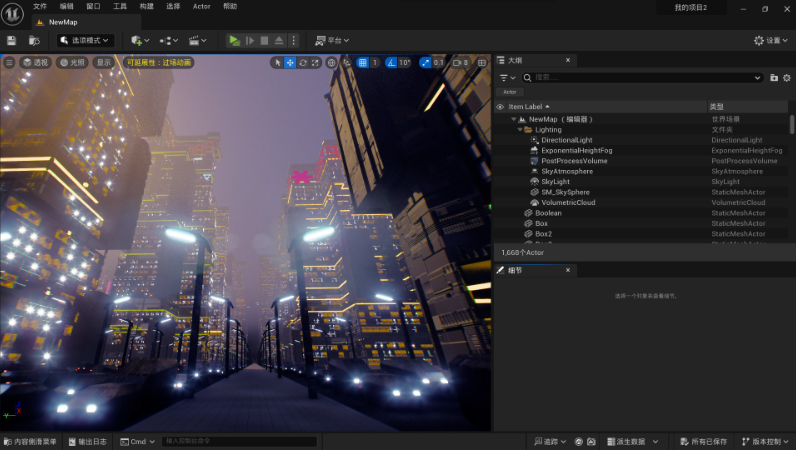Screen dimensions: 796x450
Task: Open the 编辑 (Edit) menu
Action: 67,7
